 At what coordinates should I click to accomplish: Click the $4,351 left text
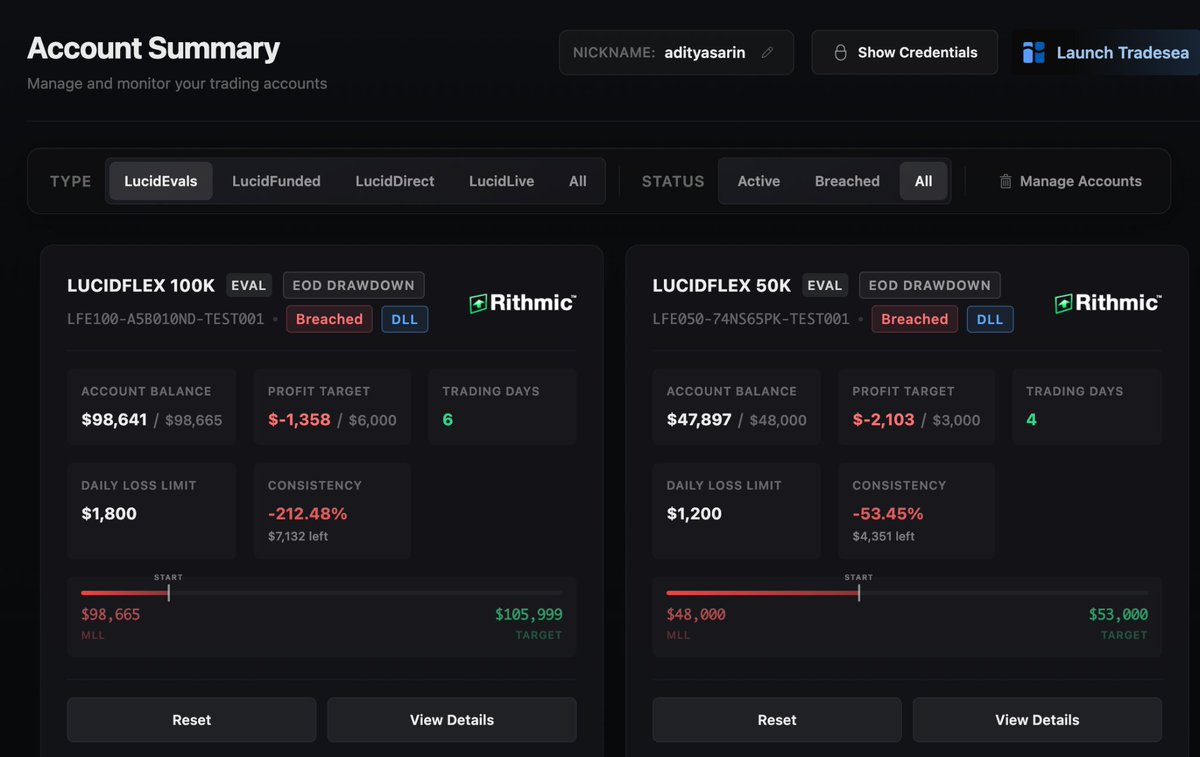[884, 537]
